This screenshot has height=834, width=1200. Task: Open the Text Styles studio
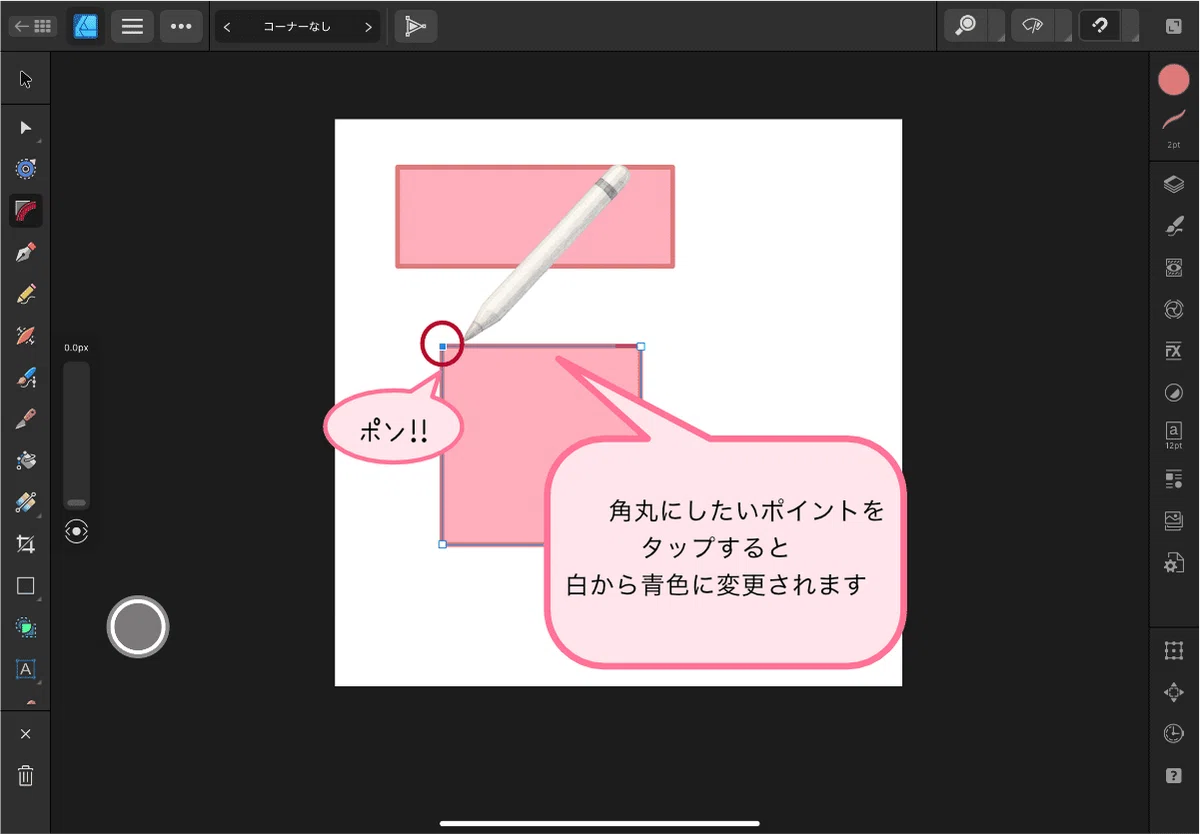tap(1174, 479)
